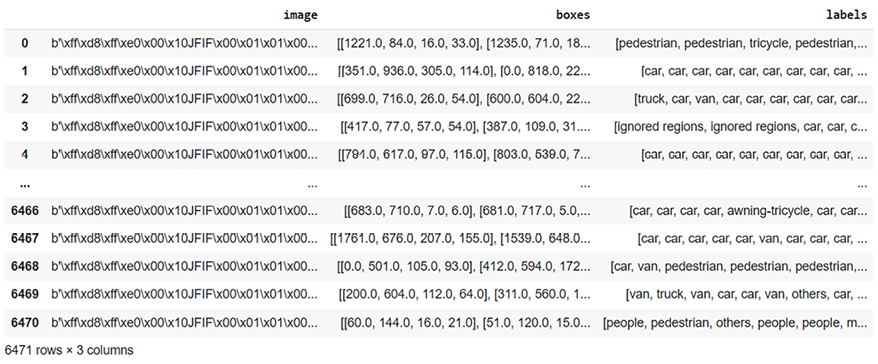
Task: Click image bytes cell in row 1
Action: click(x=184, y=71)
